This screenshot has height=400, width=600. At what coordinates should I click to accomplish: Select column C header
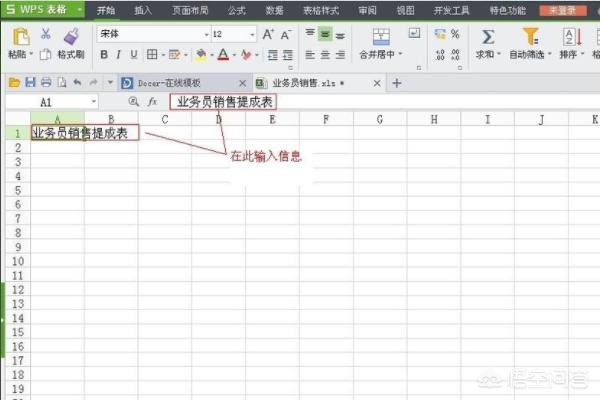[165, 120]
